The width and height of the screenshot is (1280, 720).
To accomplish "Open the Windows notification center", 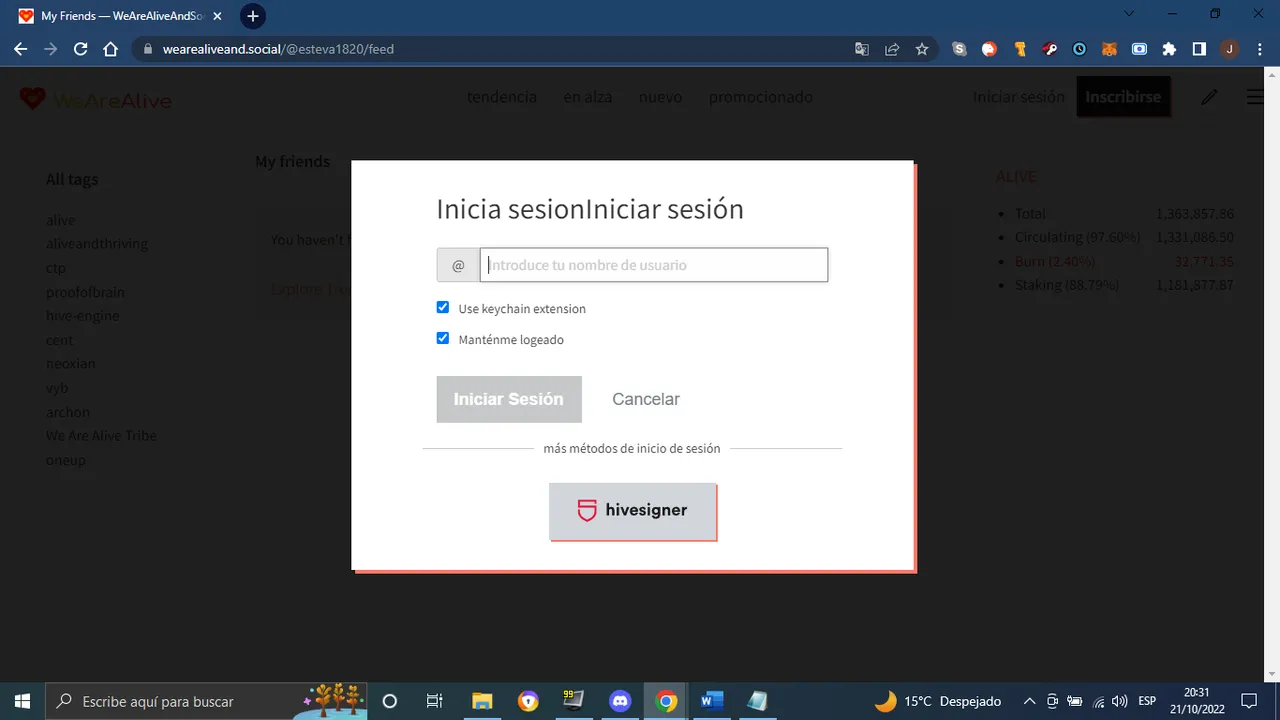I will coord(1248,701).
